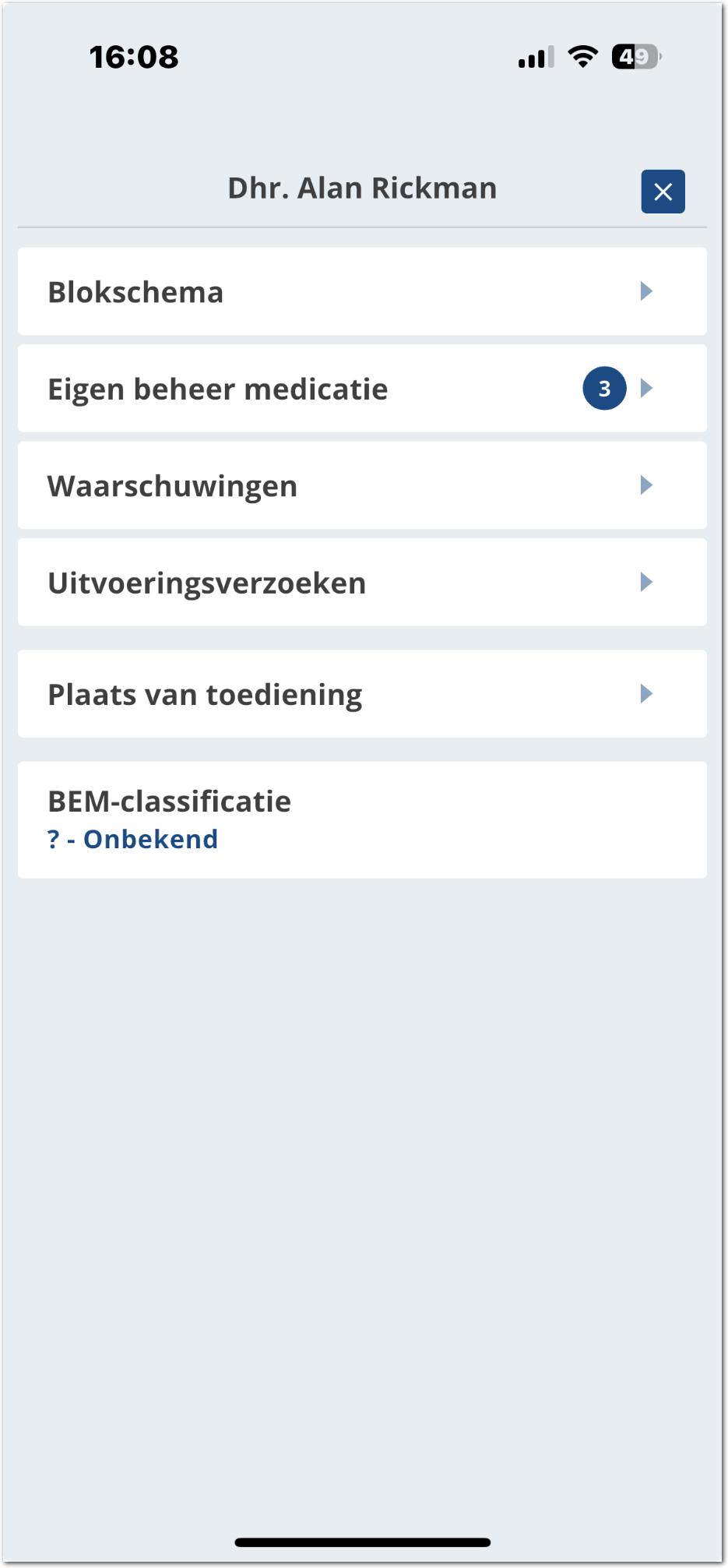The height and width of the screenshot is (1568, 728).
Task: Tap the Wi-Fi status icon
Action: [x=582, y=56]
